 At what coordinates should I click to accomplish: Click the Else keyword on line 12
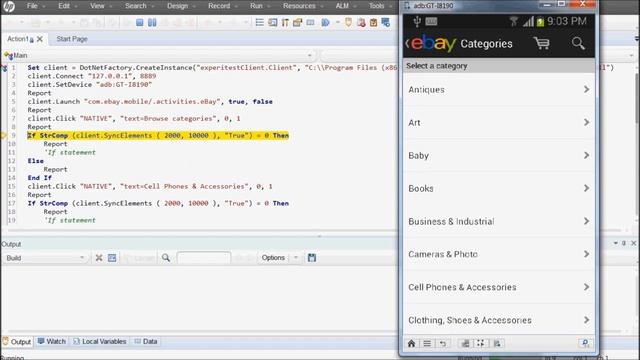coord(36,161)
